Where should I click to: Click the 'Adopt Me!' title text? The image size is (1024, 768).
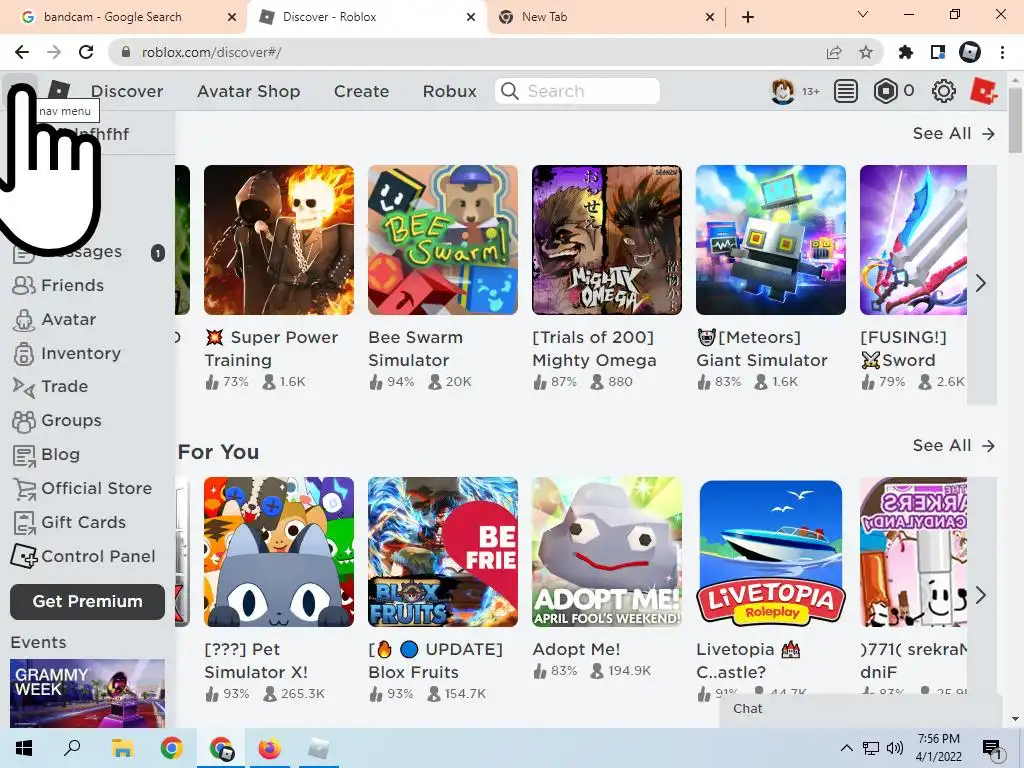576,649
